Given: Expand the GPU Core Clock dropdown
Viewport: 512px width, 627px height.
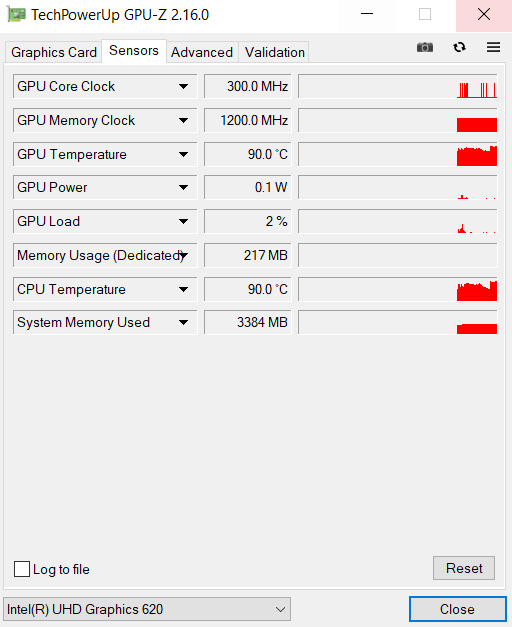Looking at the screenshot, I should (x=184, y=86).
